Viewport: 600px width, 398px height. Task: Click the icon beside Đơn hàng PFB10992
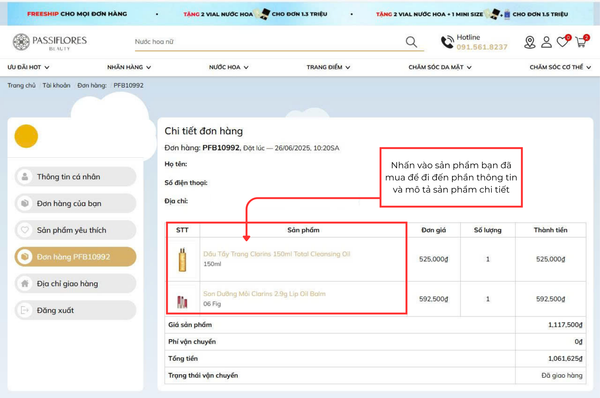pos(25,257)
